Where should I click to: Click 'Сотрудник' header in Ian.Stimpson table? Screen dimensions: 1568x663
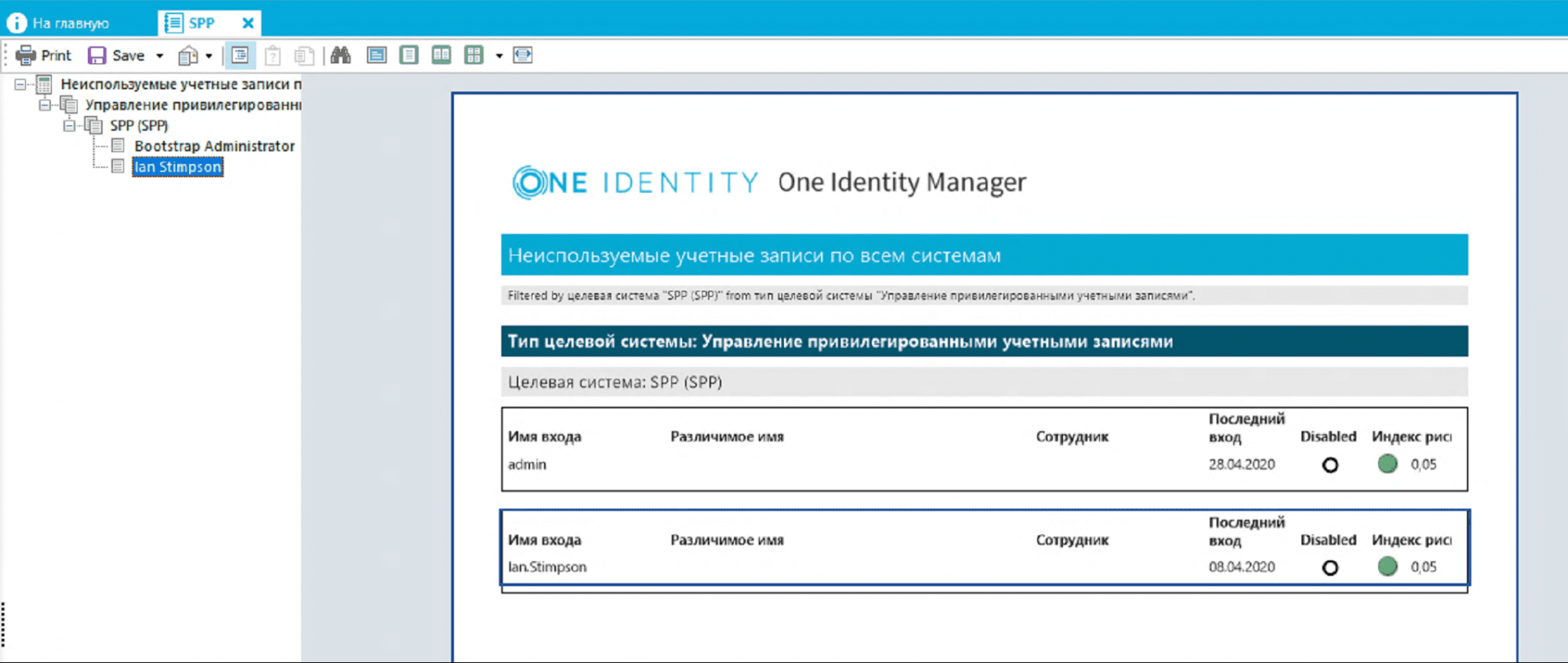(1072, 540)
